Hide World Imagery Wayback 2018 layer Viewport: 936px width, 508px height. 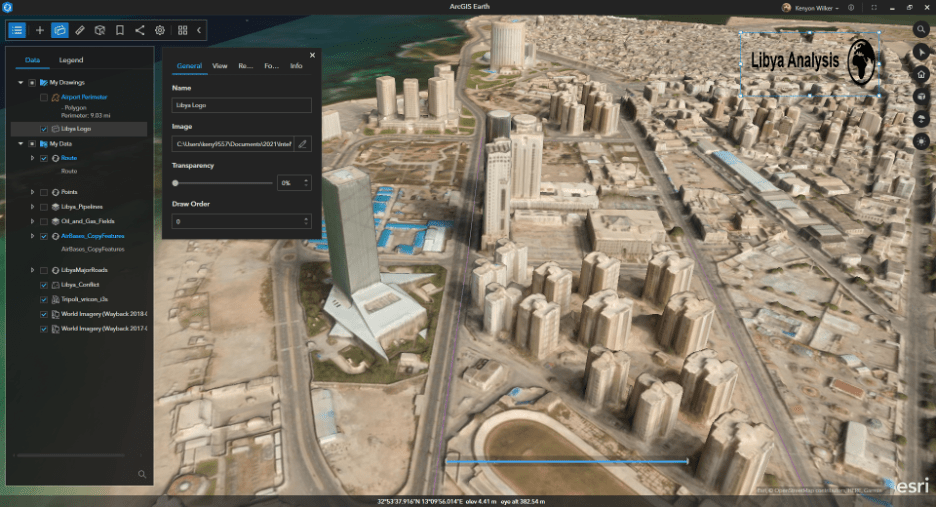pos(44,315)
